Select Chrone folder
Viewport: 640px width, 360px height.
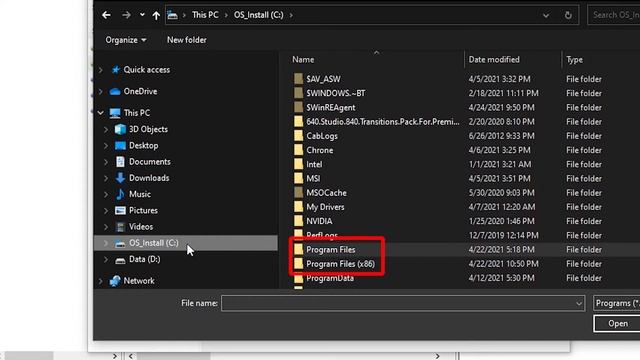(x=319, y=150)
